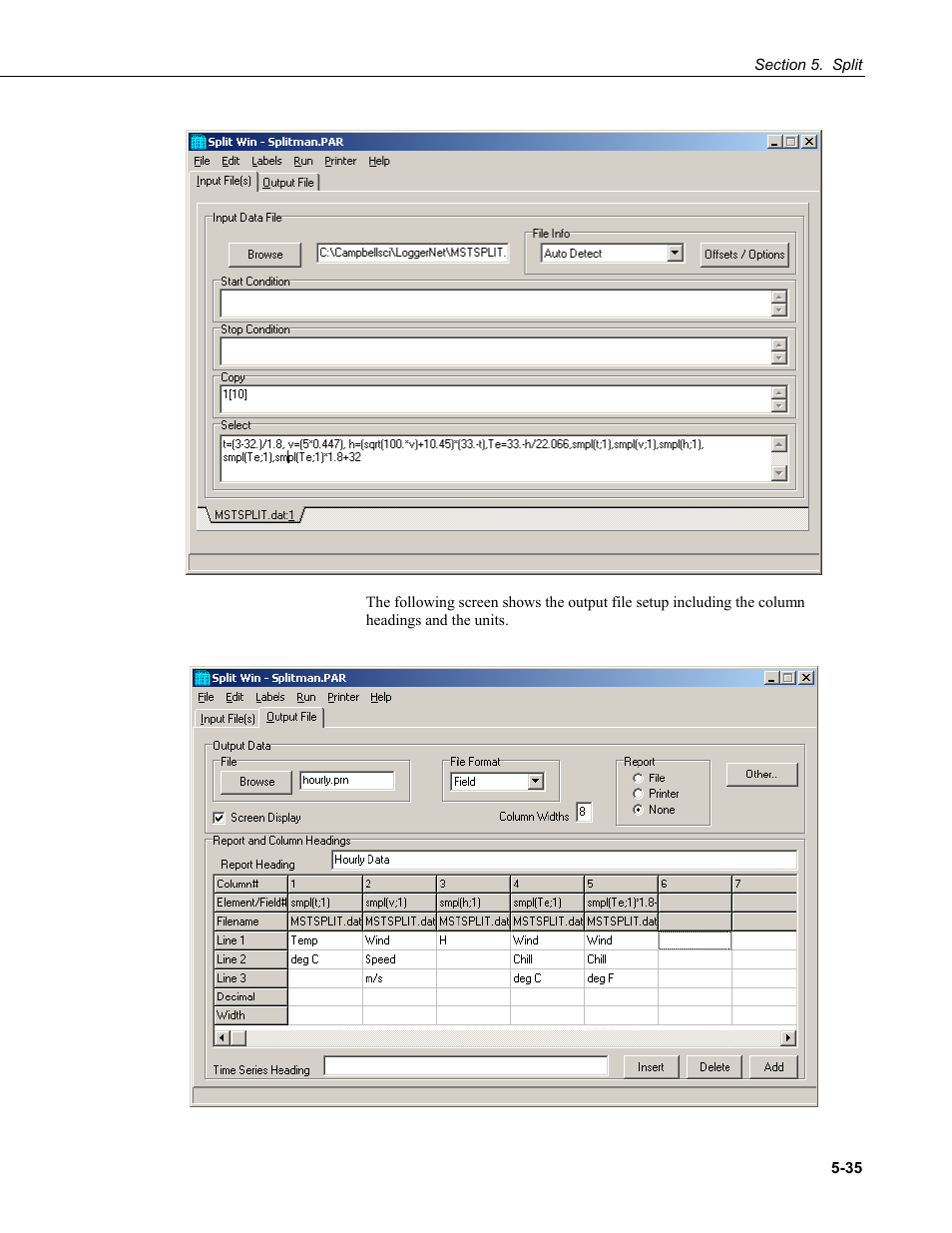Click inside the Stop Condition field
The image size is (952, 1233).
pos(496,351)
